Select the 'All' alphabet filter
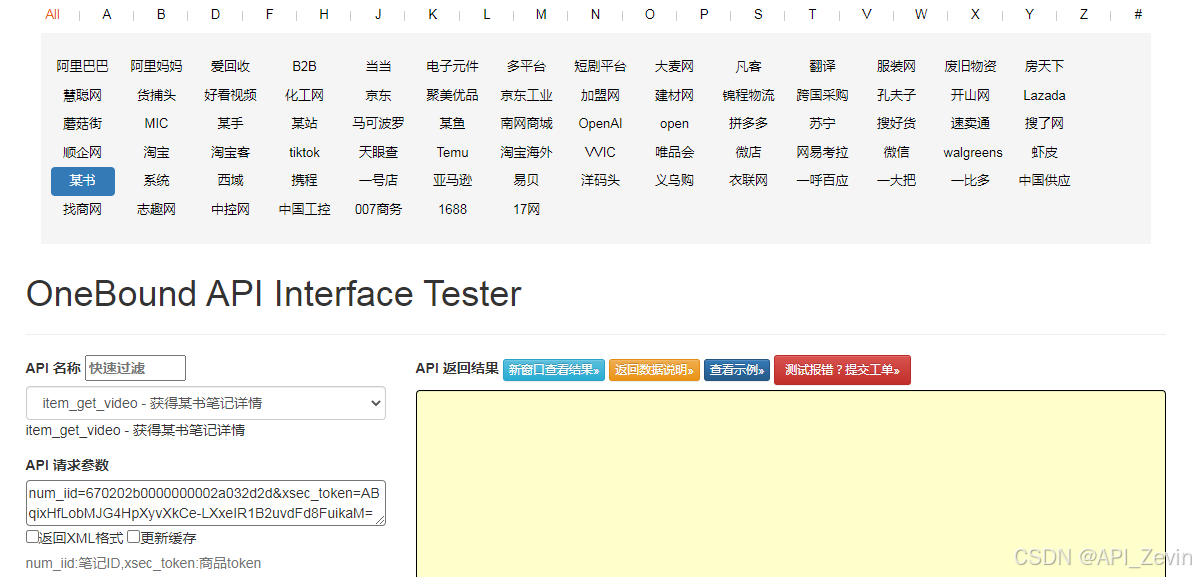The width and height of the screenshot is (1196, 577). point(53,15)
